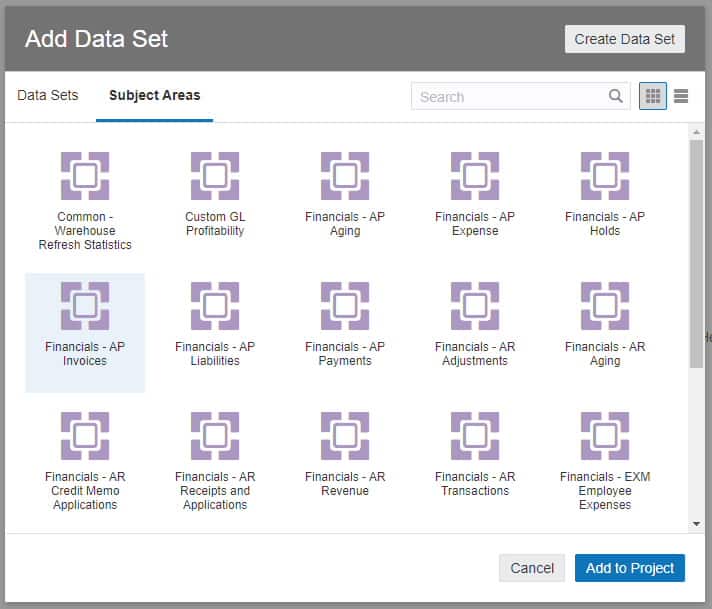Click the 'Financials - AP Holds' label

pyautogui.click(x=605, y=223)
